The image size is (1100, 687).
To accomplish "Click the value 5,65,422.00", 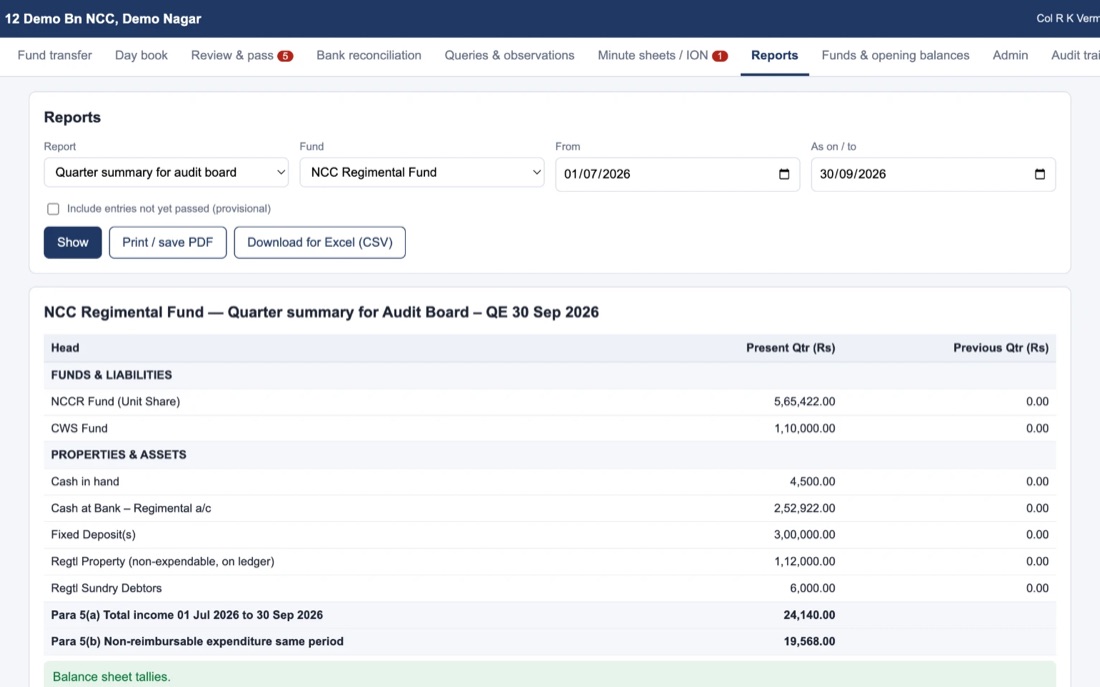I will click(805, 401).
